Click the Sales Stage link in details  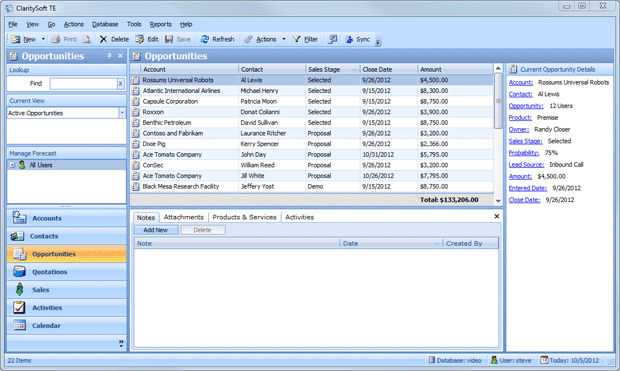(525, 141)
